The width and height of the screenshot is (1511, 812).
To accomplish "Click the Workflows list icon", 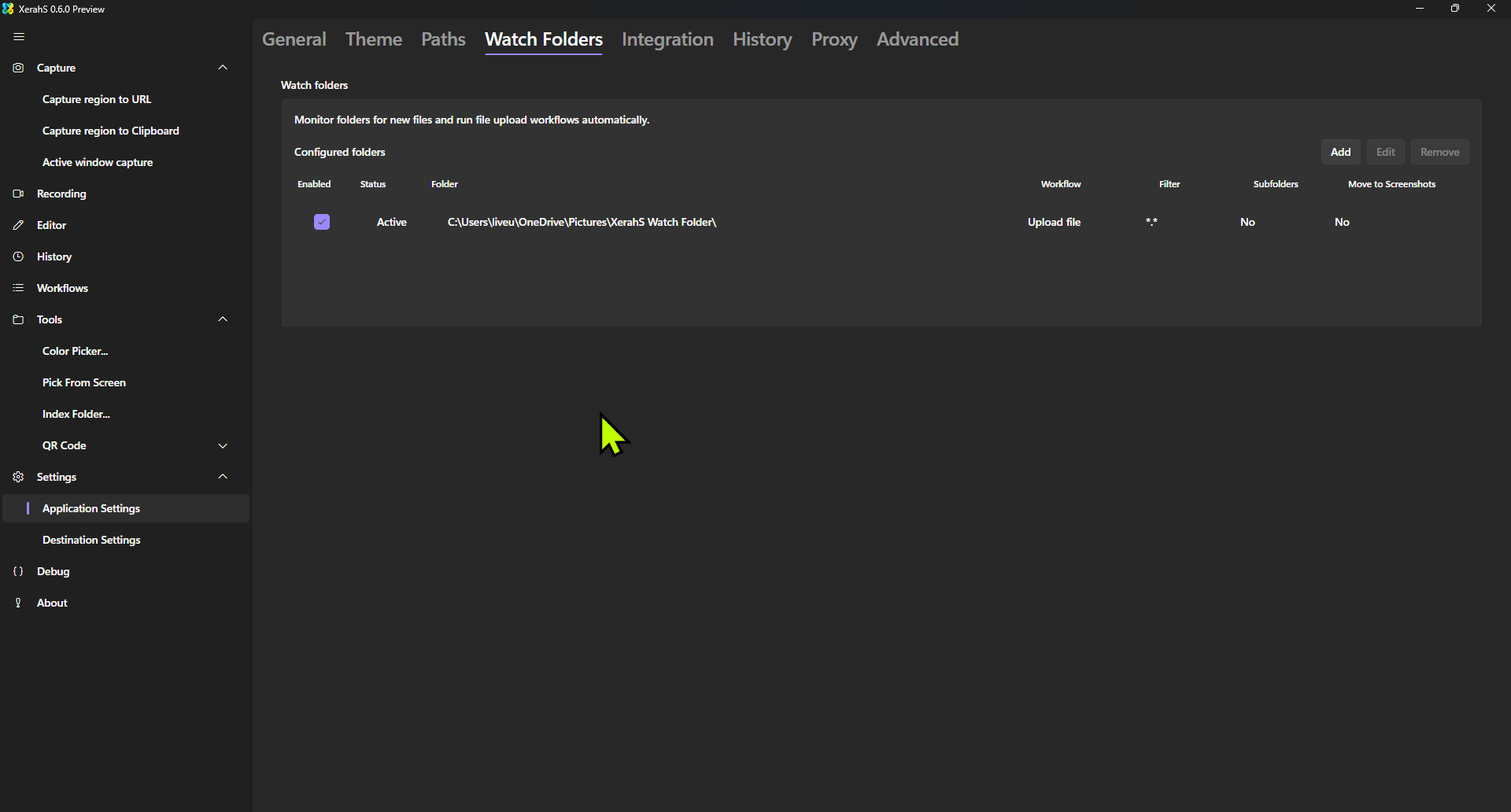I will point(18,288).
